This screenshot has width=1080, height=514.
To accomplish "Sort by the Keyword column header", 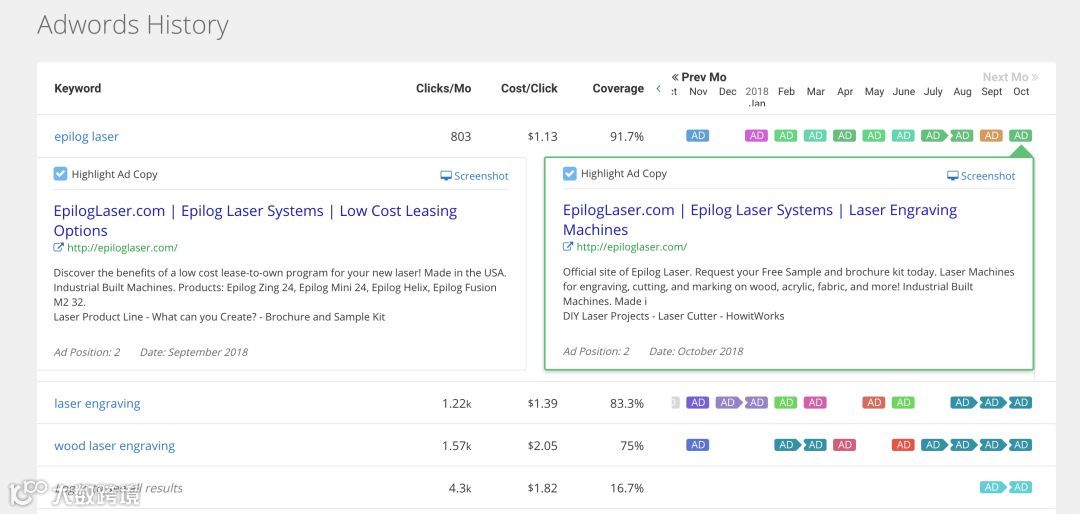I will (77, 88).
